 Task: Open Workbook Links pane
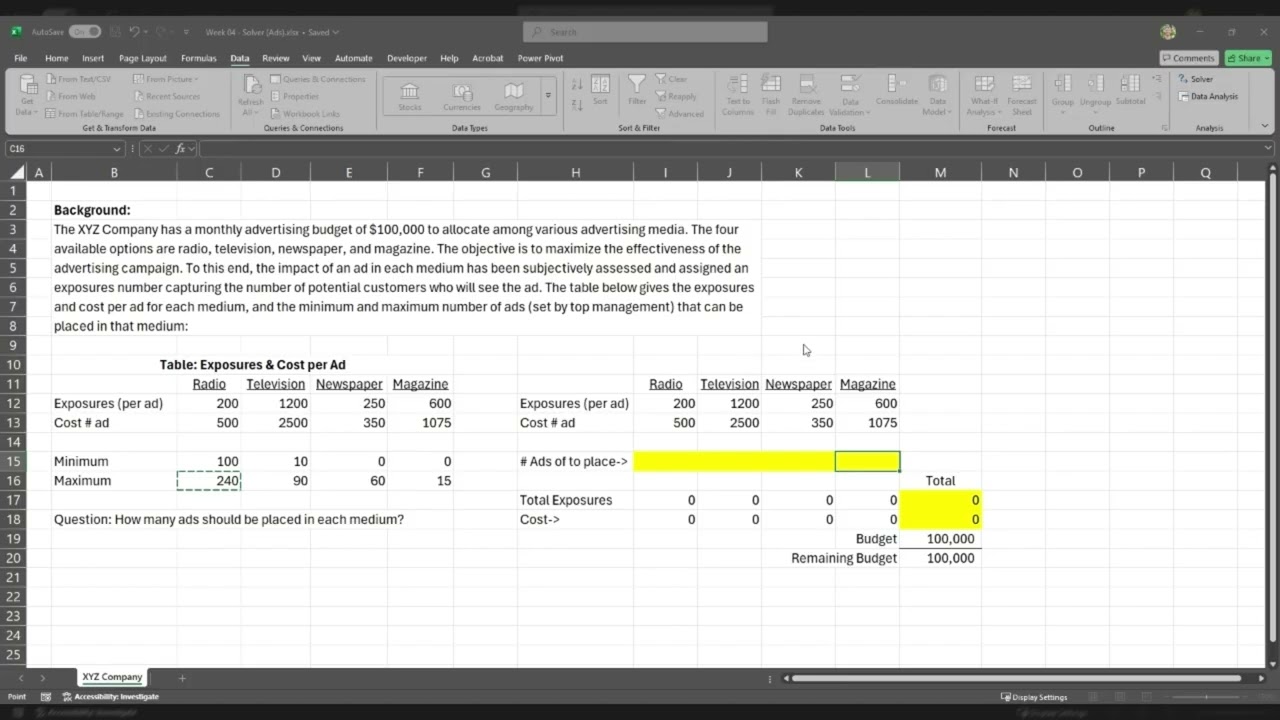(305, 113)
